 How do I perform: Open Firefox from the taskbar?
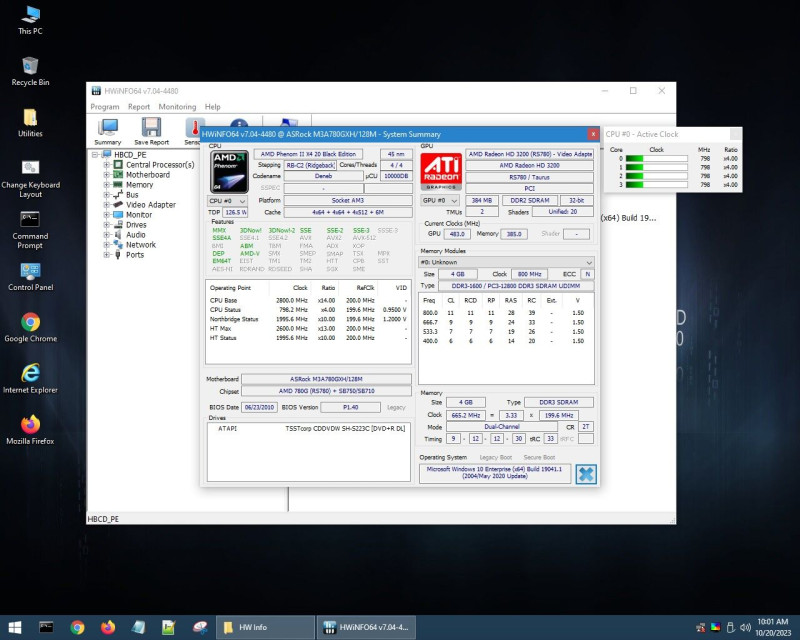(x=108, y=627)
